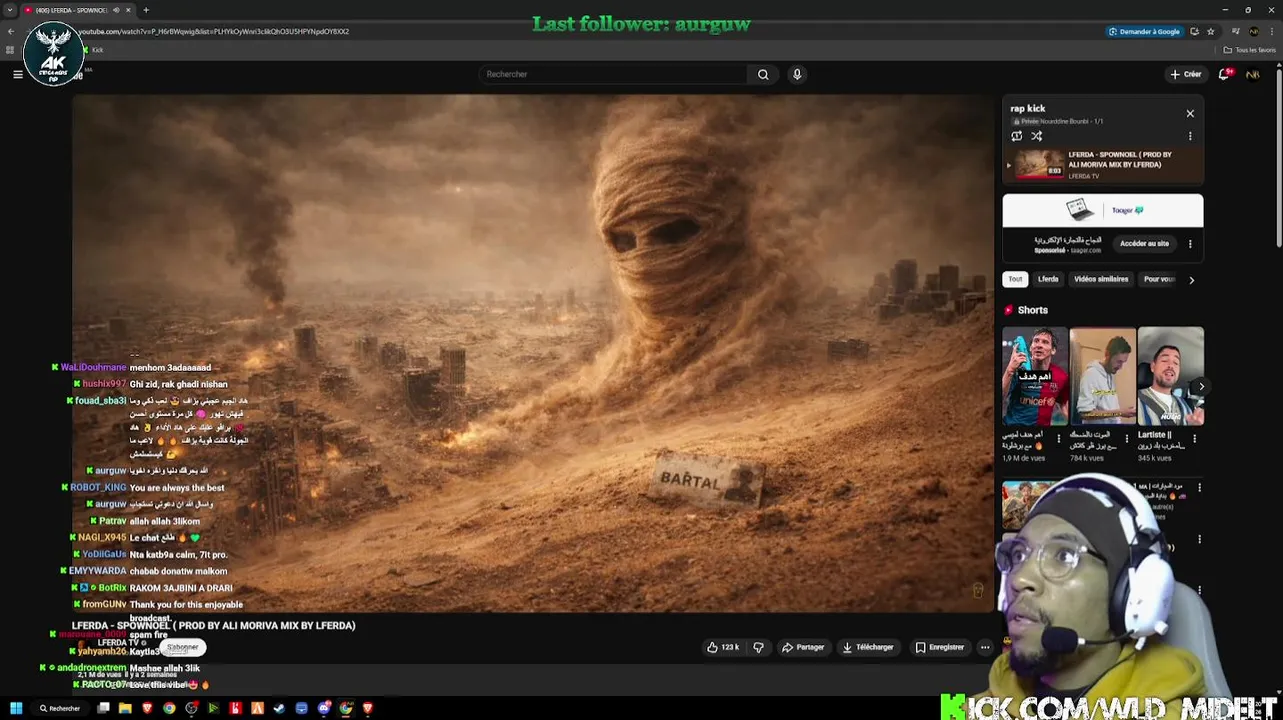Image resolution: width=1283 pixels, height=720 pixels.
Task: Open Steam from the taskbar
Action: pos(279,708)
